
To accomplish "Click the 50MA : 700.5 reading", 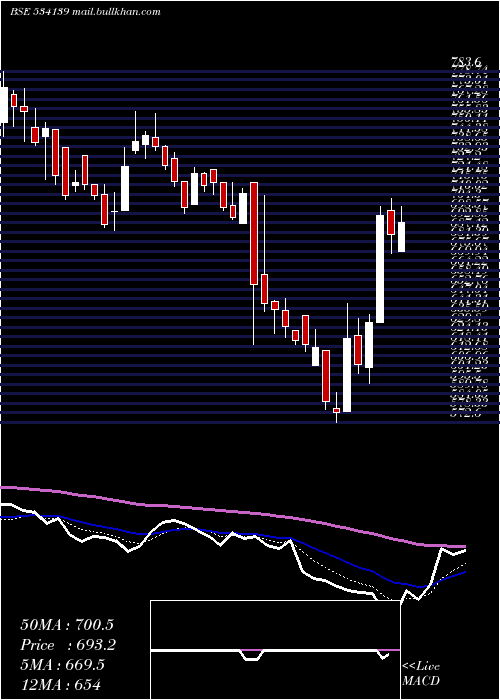I will (x=67, y=625).
